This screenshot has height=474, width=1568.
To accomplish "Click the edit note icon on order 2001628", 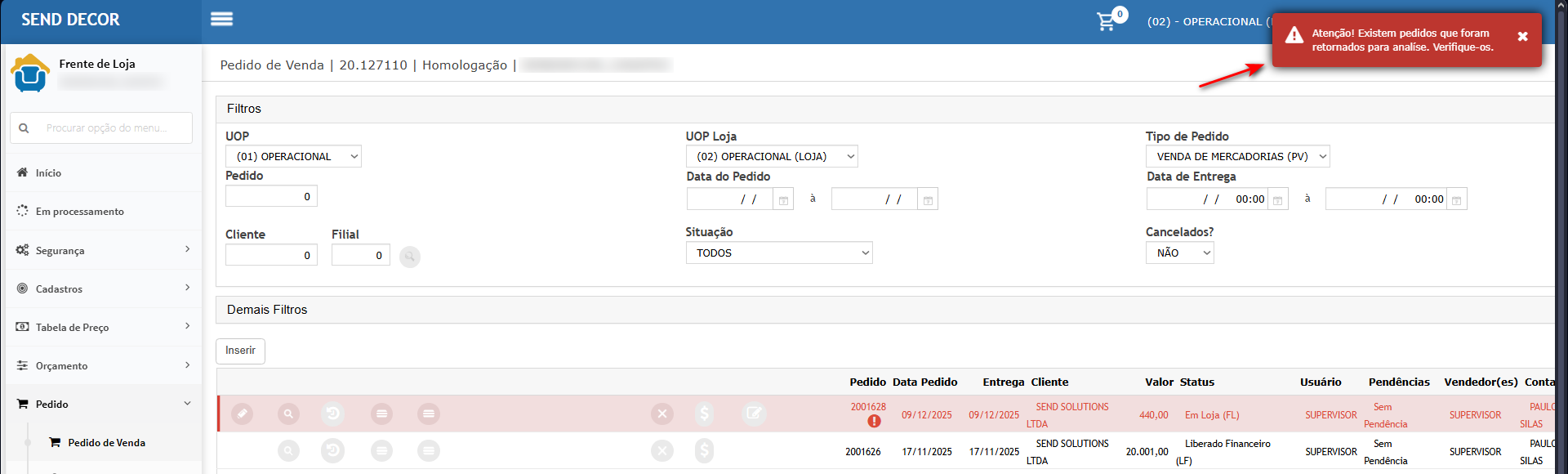I will pos(754,414).
